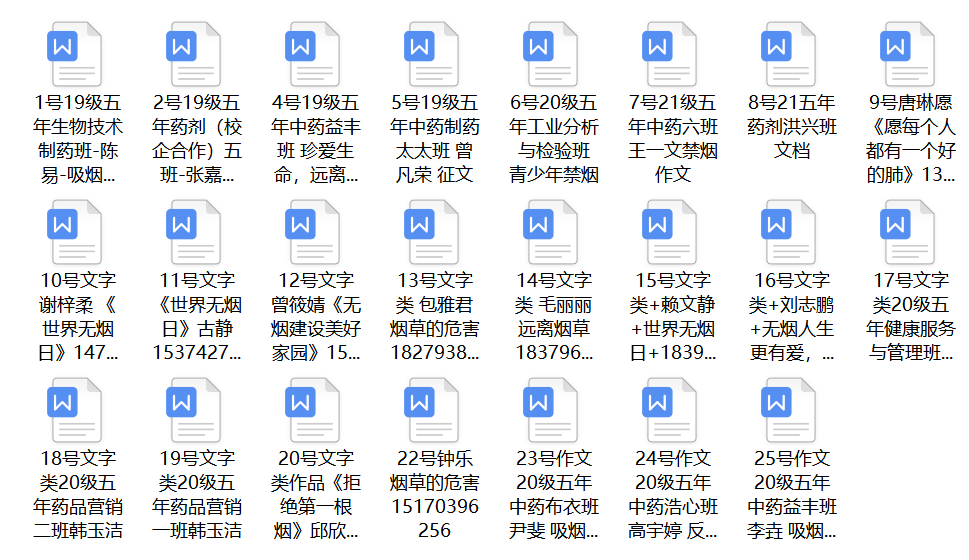This screenshot has width=969, height=560.
Task: Click file name 9号唐琳愿《愿每个人都有一个好的肺》
Action: [x=911, y=138]
